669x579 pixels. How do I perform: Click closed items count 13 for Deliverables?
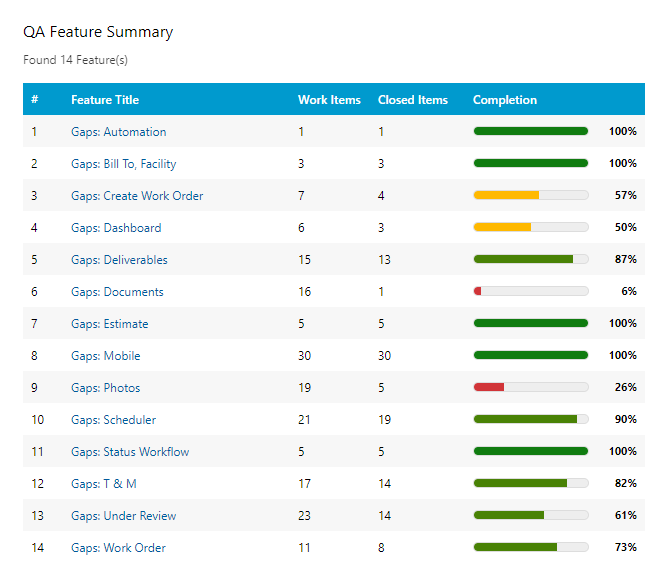384,260
